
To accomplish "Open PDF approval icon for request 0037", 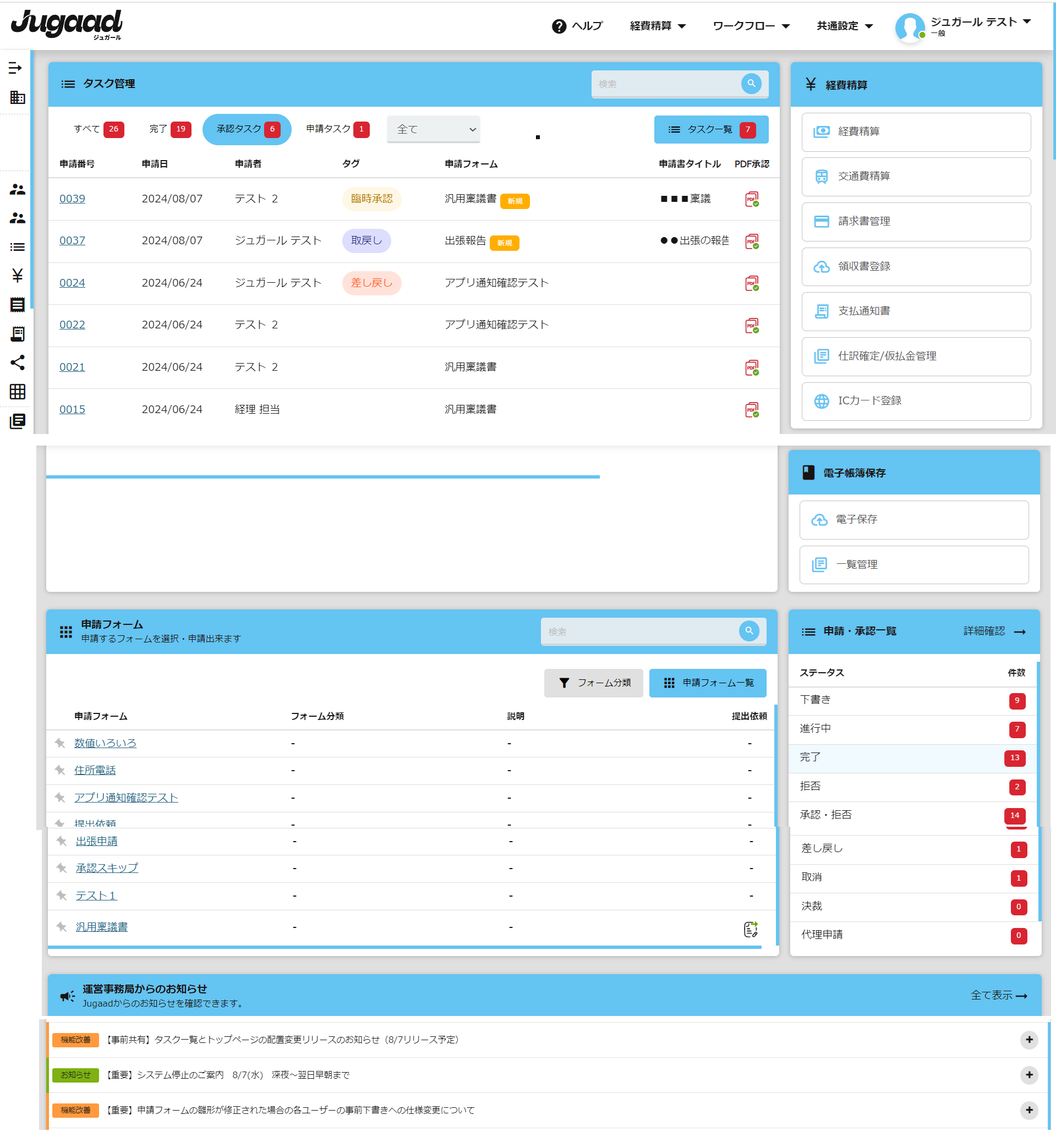I will (752, 241).
